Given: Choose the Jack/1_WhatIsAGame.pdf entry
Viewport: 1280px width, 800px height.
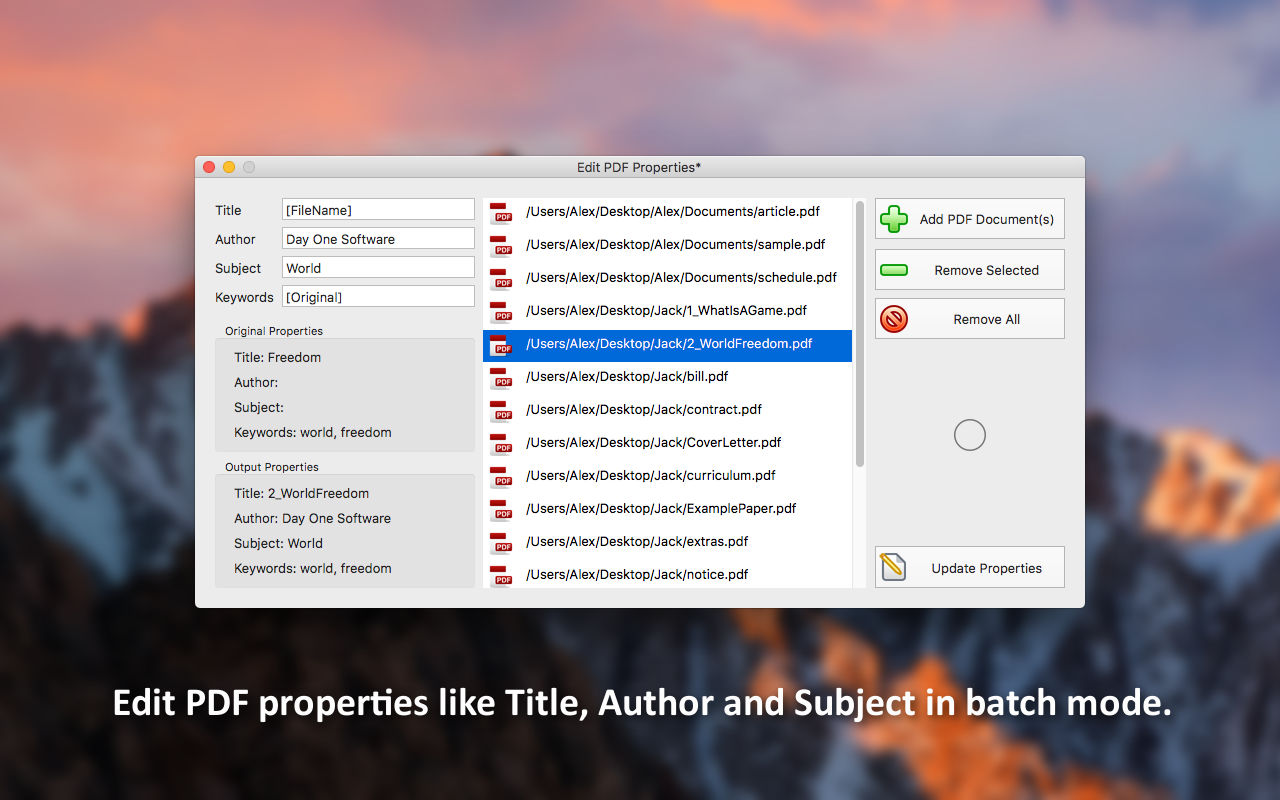Looking at the screenshot, I should pyautogui.click(x=667, y=311).
